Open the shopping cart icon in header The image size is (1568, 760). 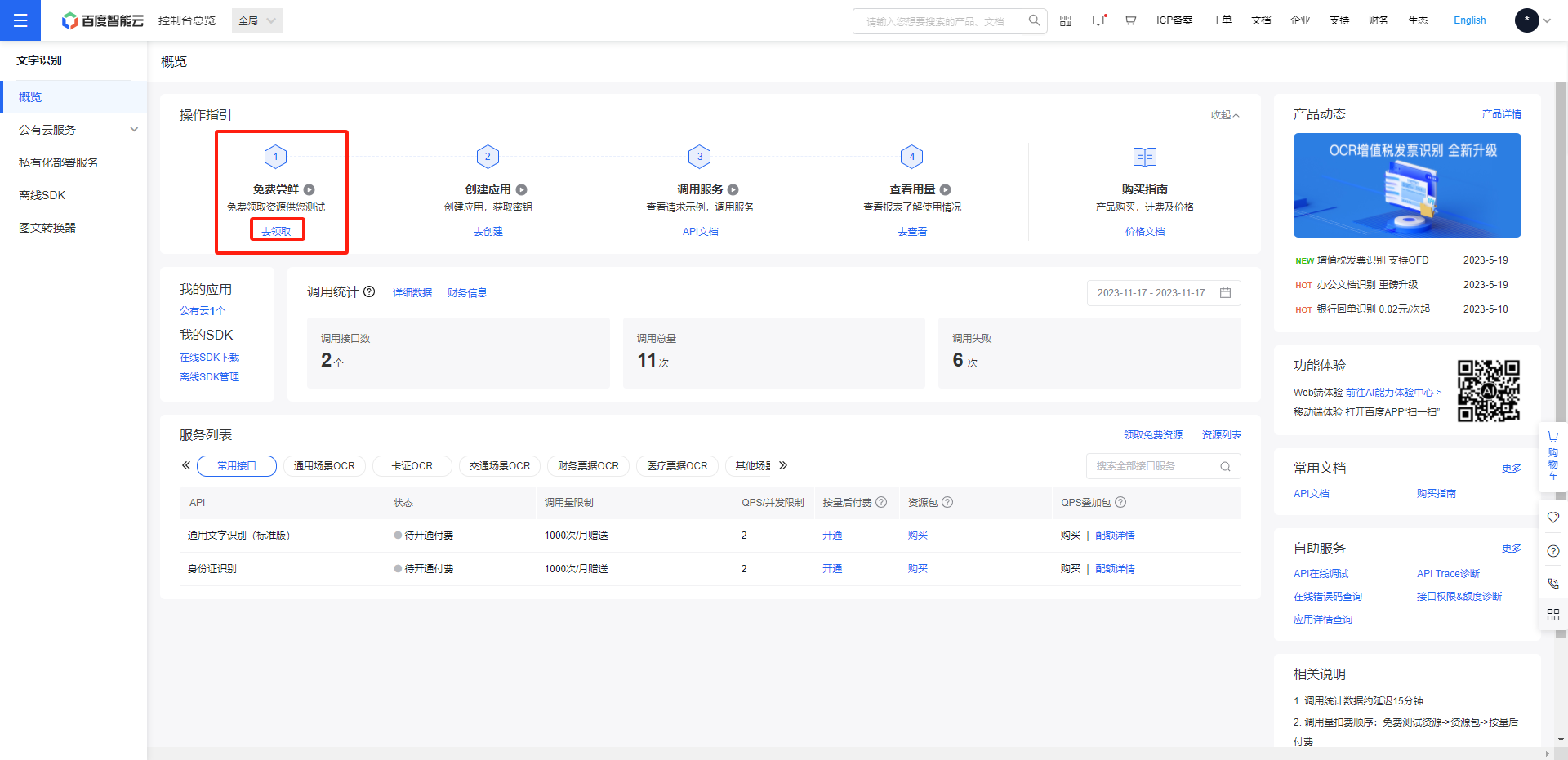[x=1130, y=20]
